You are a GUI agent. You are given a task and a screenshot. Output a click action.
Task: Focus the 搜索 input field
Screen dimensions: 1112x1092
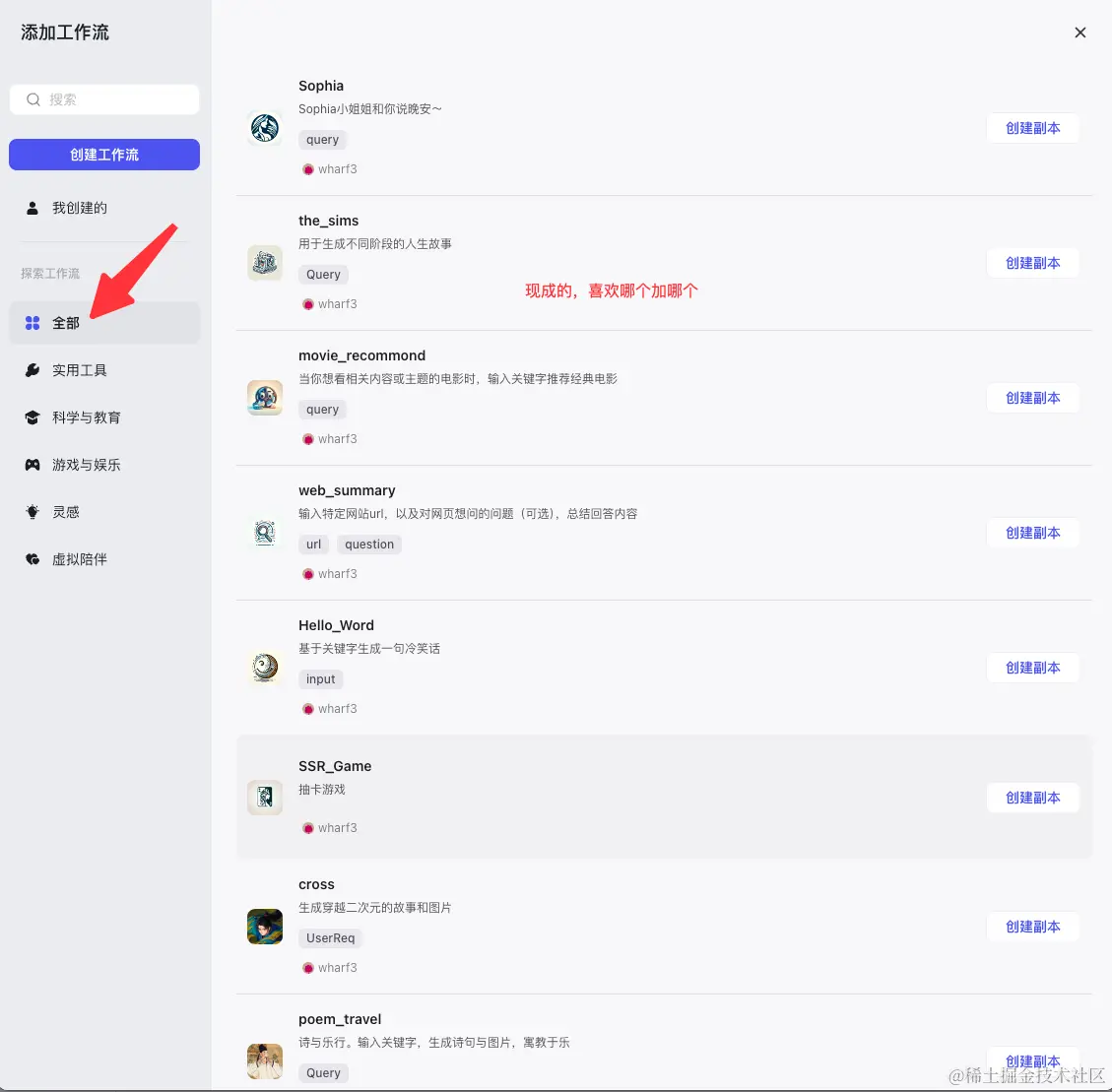pos(104,99)
